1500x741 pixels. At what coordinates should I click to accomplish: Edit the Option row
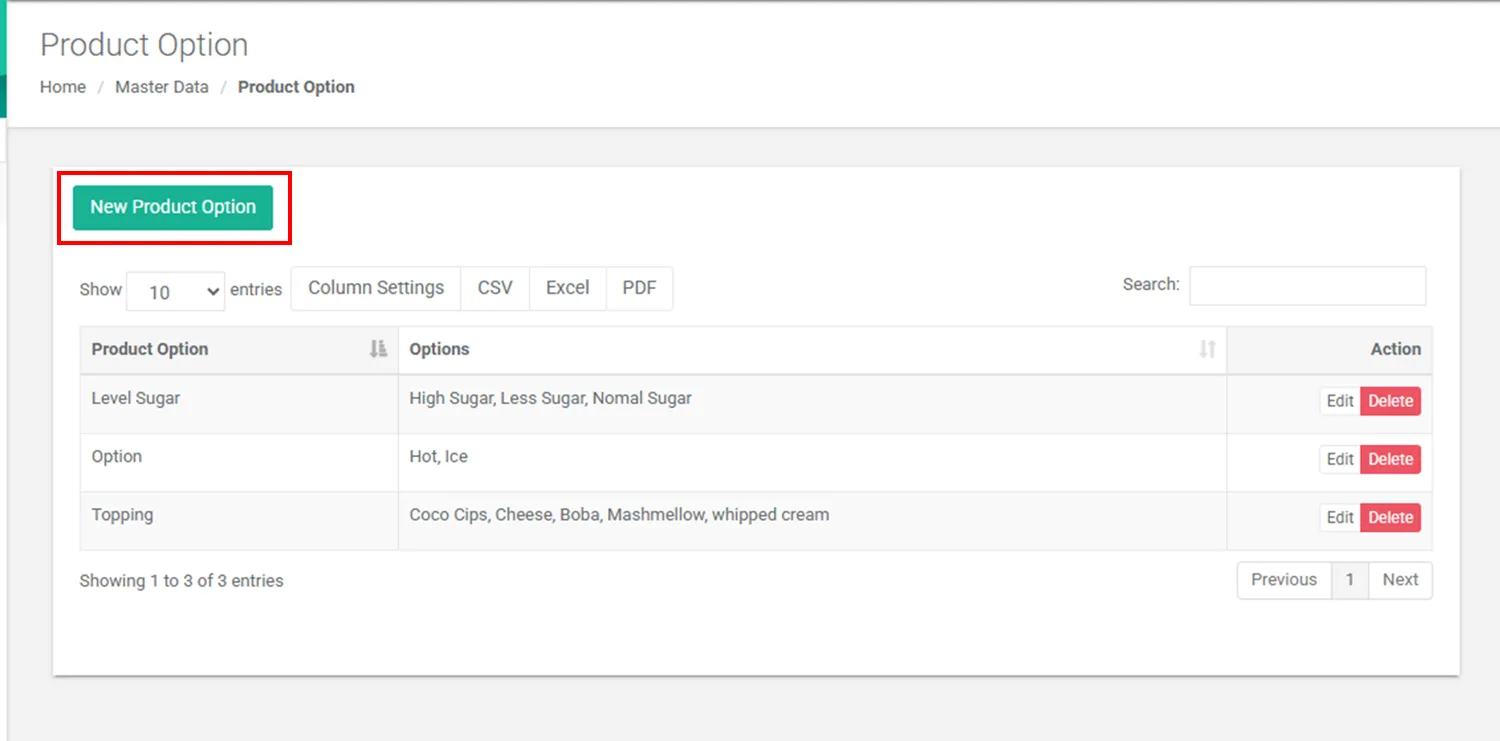coord(1340,459)
